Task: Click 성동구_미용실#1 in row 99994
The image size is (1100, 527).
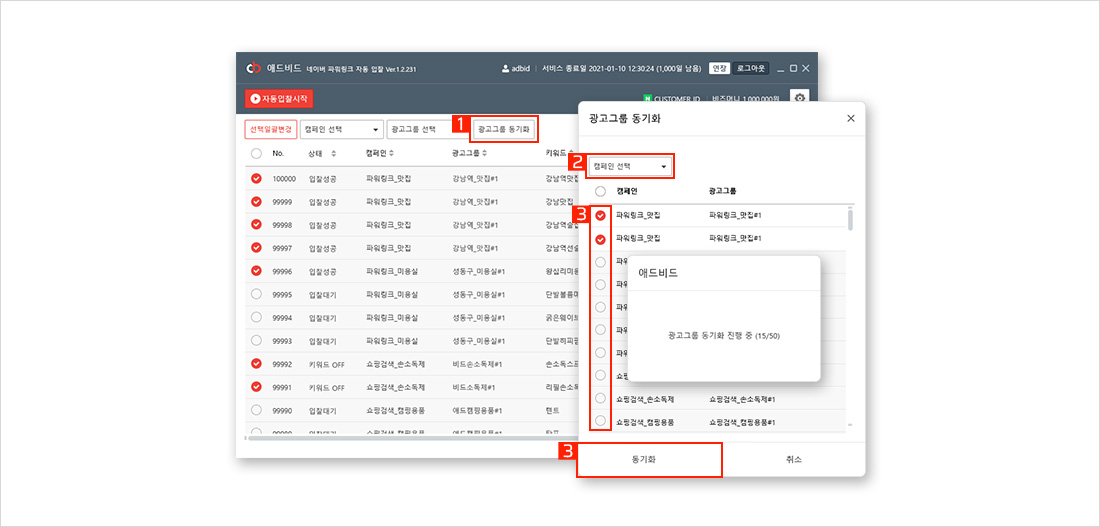Action: tap(478, 317)
